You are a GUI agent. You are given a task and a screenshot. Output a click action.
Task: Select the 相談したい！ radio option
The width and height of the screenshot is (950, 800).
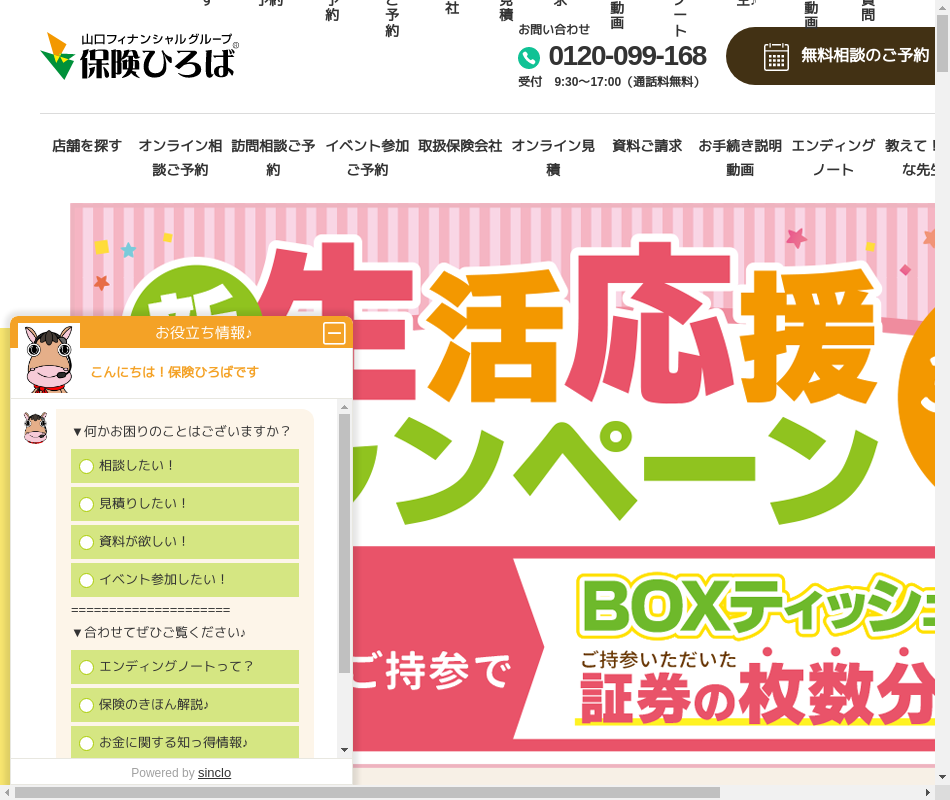87,466
